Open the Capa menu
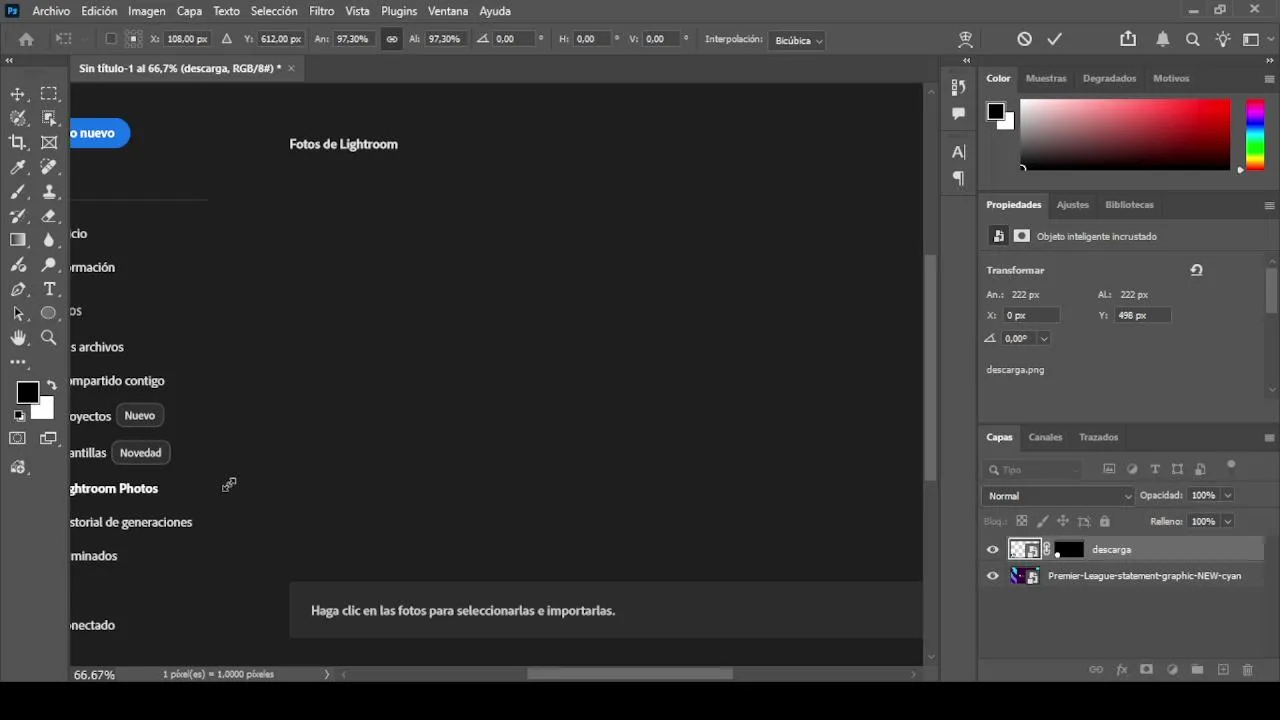The image size is (1280, 720). pos(189,11)
